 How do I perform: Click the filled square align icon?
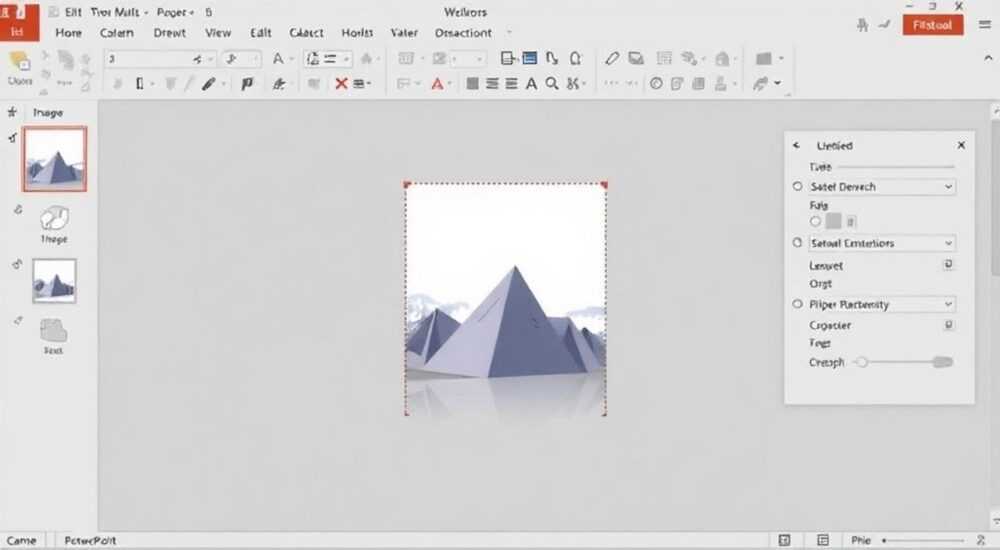(x=473, y=84)
